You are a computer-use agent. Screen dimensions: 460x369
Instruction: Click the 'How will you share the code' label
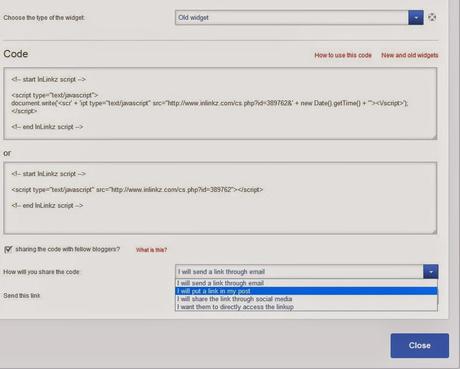coord(42,272)
